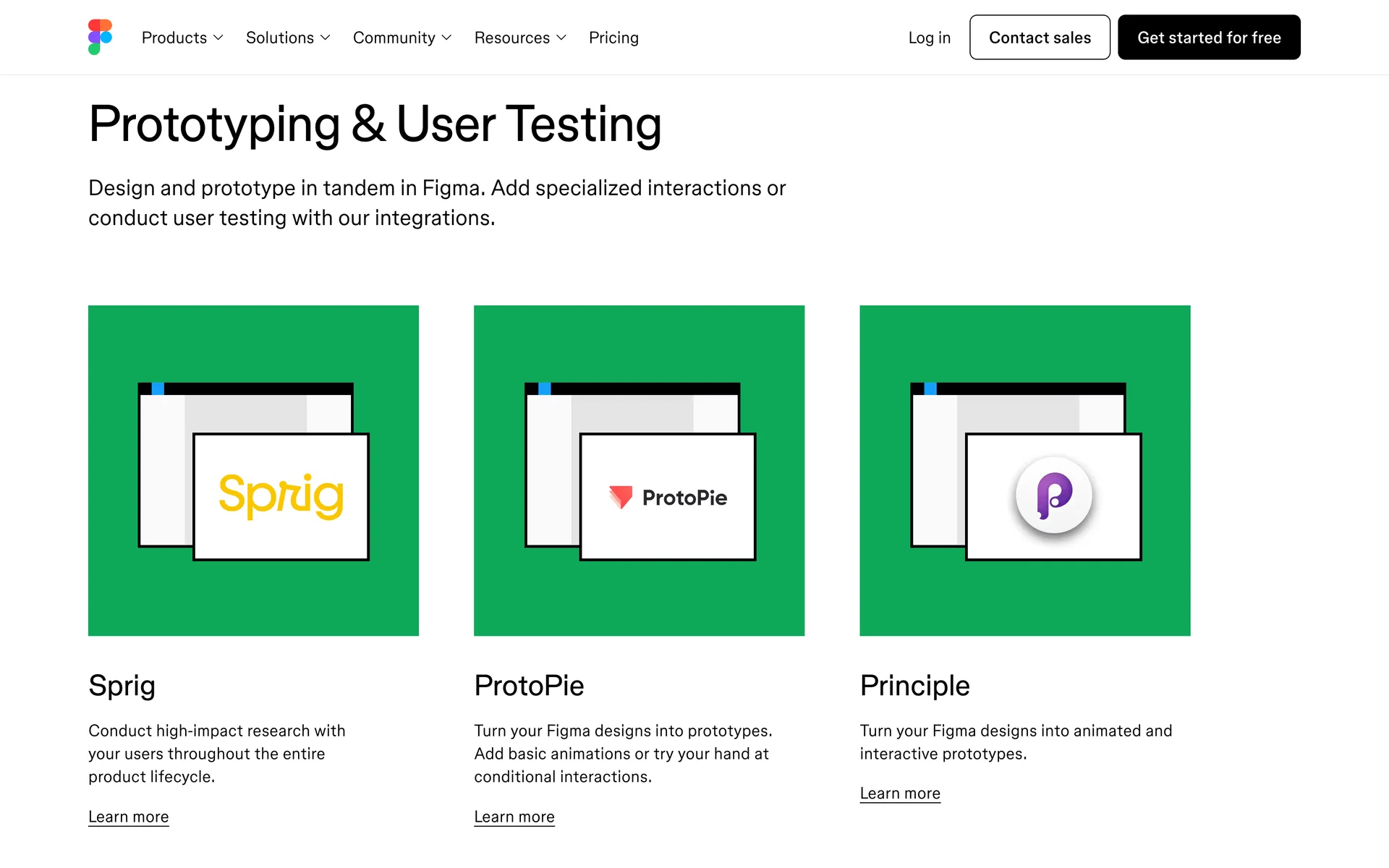Click the Figma logo icon
This screenshot has height=868, width=1389.
[100, 37]
